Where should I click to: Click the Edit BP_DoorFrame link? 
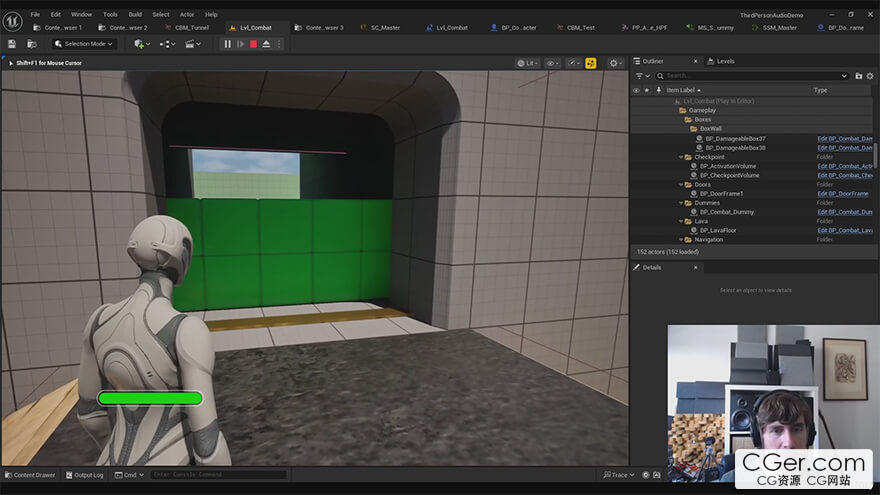tap(842, 194)
